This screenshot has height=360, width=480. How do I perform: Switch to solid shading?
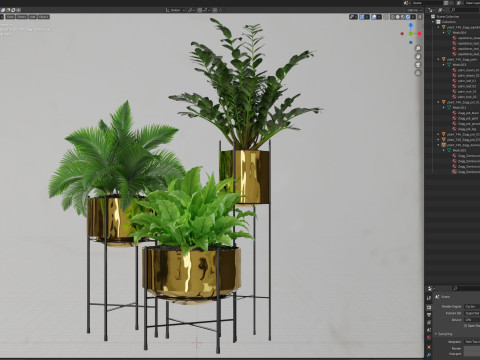(x=398, y=17)
